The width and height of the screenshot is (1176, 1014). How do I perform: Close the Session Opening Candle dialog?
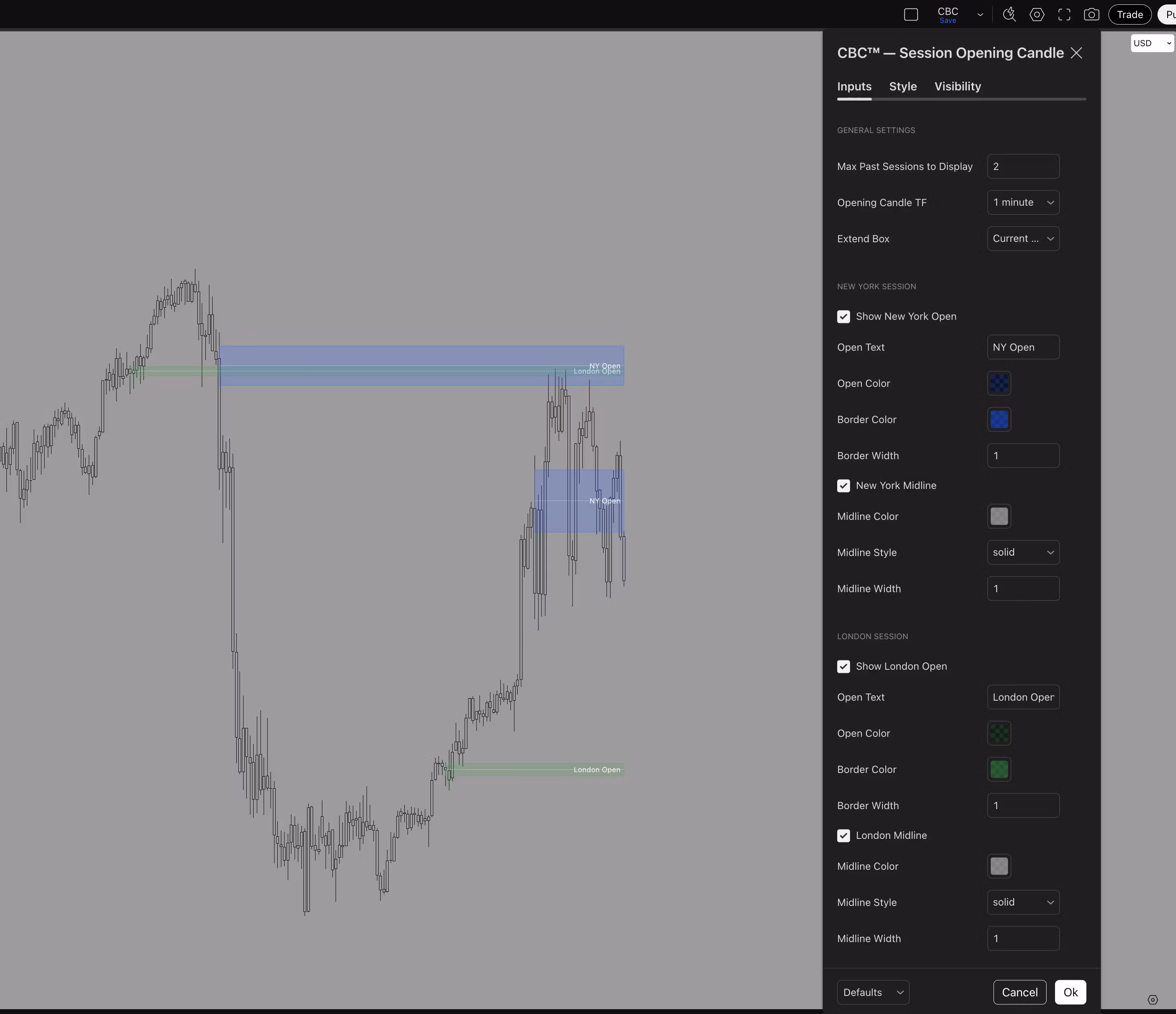click(x=1076, y=53)
